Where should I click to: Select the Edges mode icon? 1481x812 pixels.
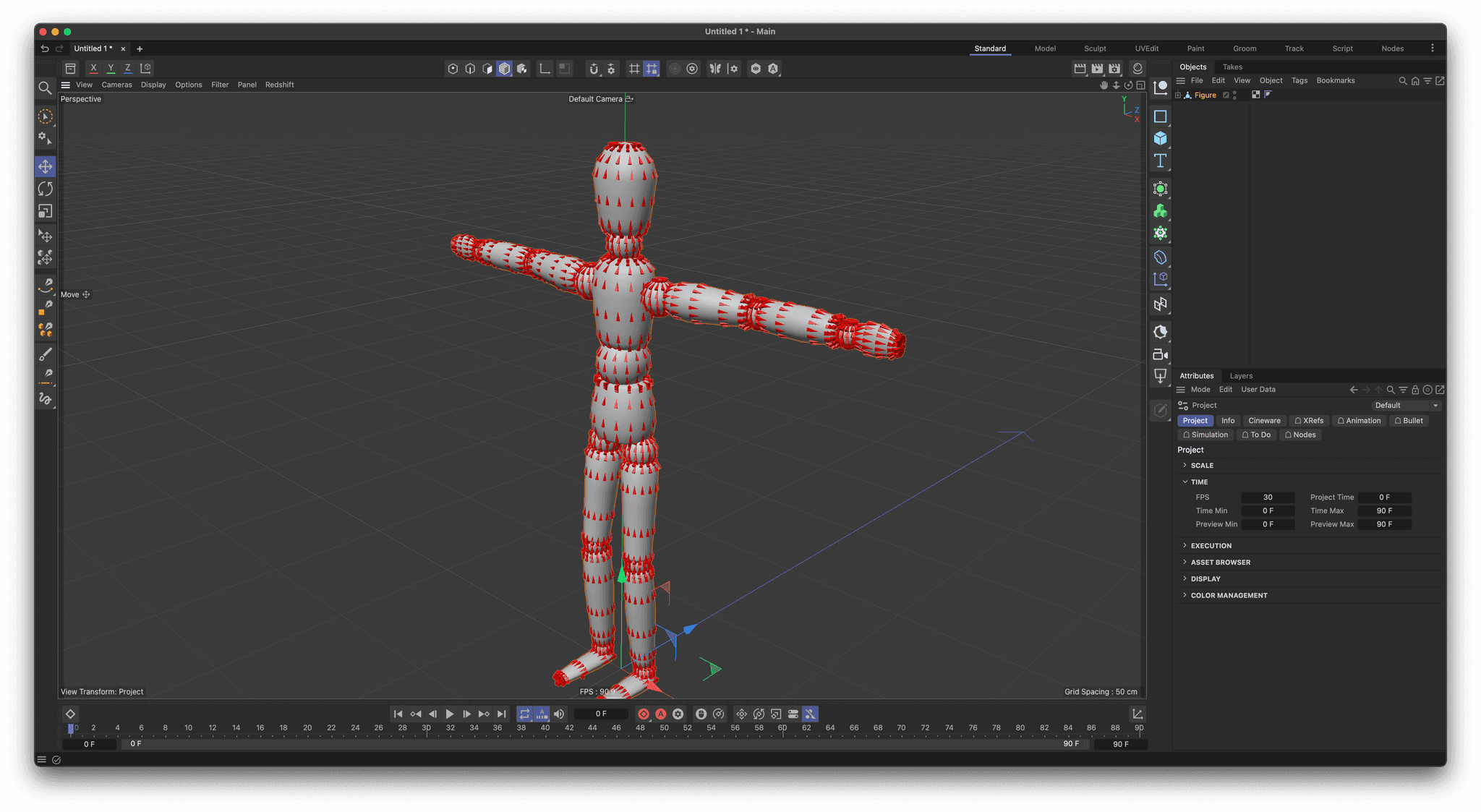(470, 69)
